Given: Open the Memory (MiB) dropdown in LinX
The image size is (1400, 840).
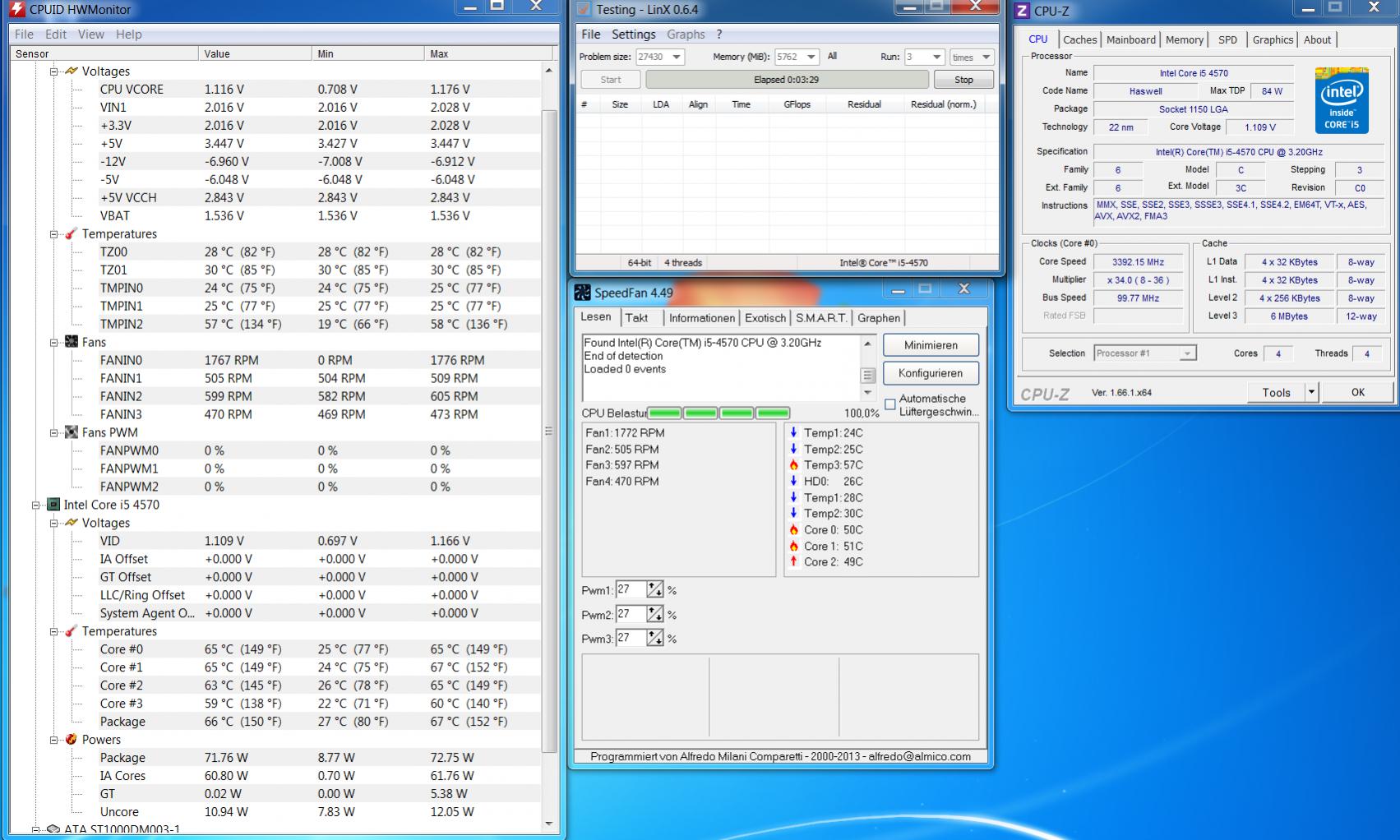Looking at the screenshot, I should coord(811,57).
